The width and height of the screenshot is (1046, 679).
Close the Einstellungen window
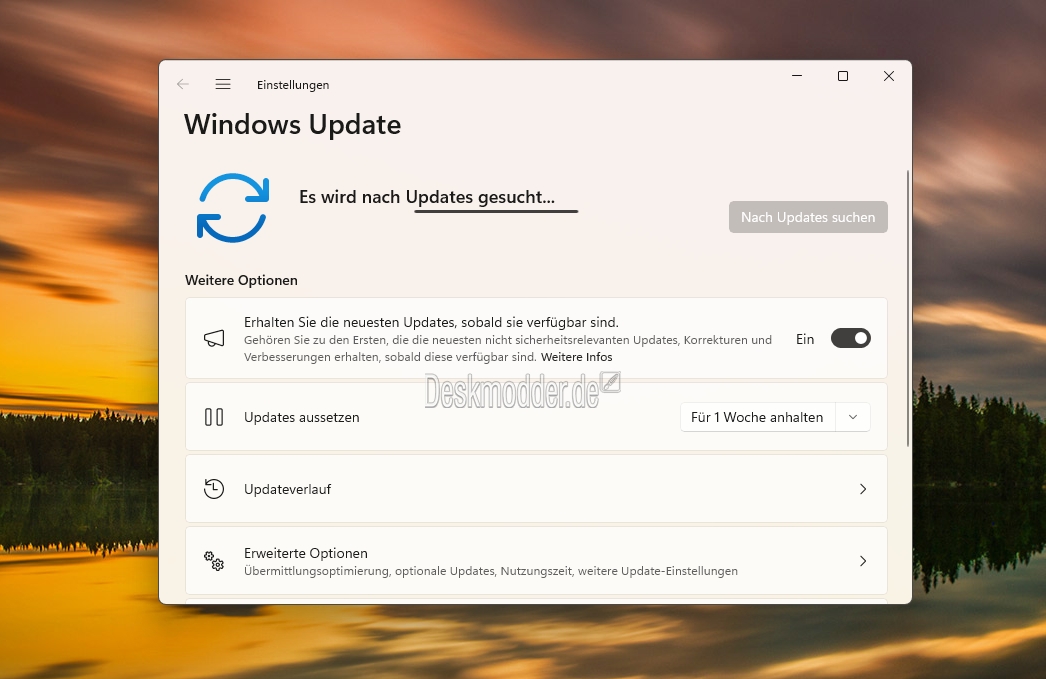pyautogui.click(x=889, y=76)
